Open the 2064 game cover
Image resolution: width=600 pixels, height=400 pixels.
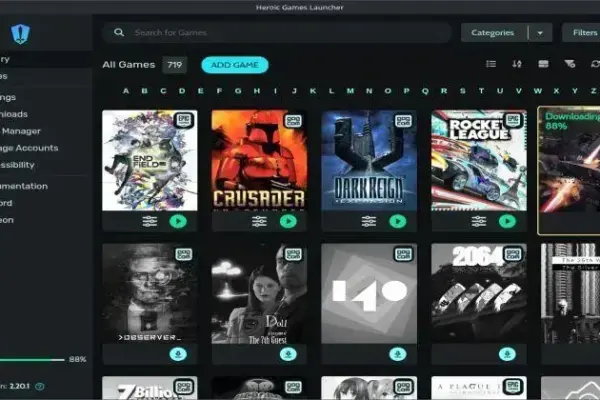click(x=479, y=294)
